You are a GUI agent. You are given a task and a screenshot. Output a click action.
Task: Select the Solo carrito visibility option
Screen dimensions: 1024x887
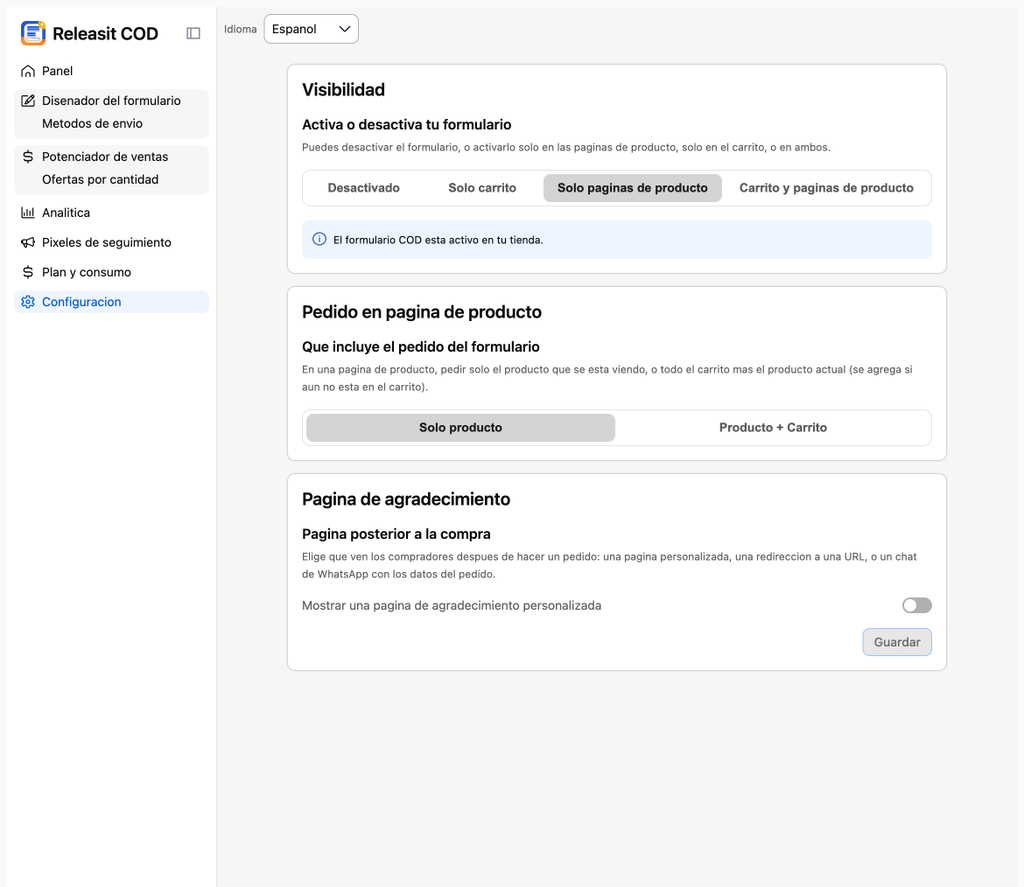pyautogui.click(x=482, y=188)
